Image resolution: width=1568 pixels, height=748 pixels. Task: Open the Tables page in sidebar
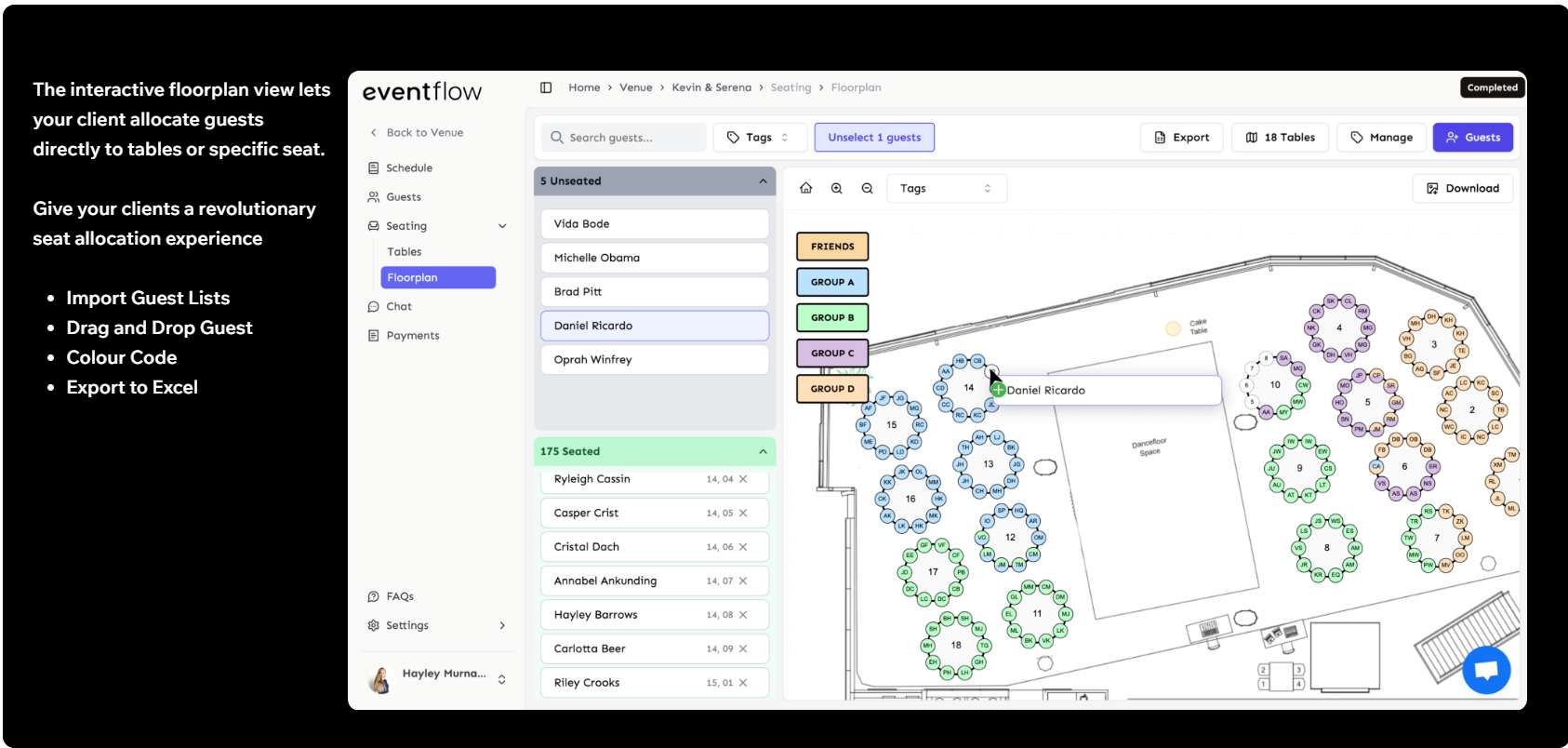pyautogui.click(x=405, y=252)
